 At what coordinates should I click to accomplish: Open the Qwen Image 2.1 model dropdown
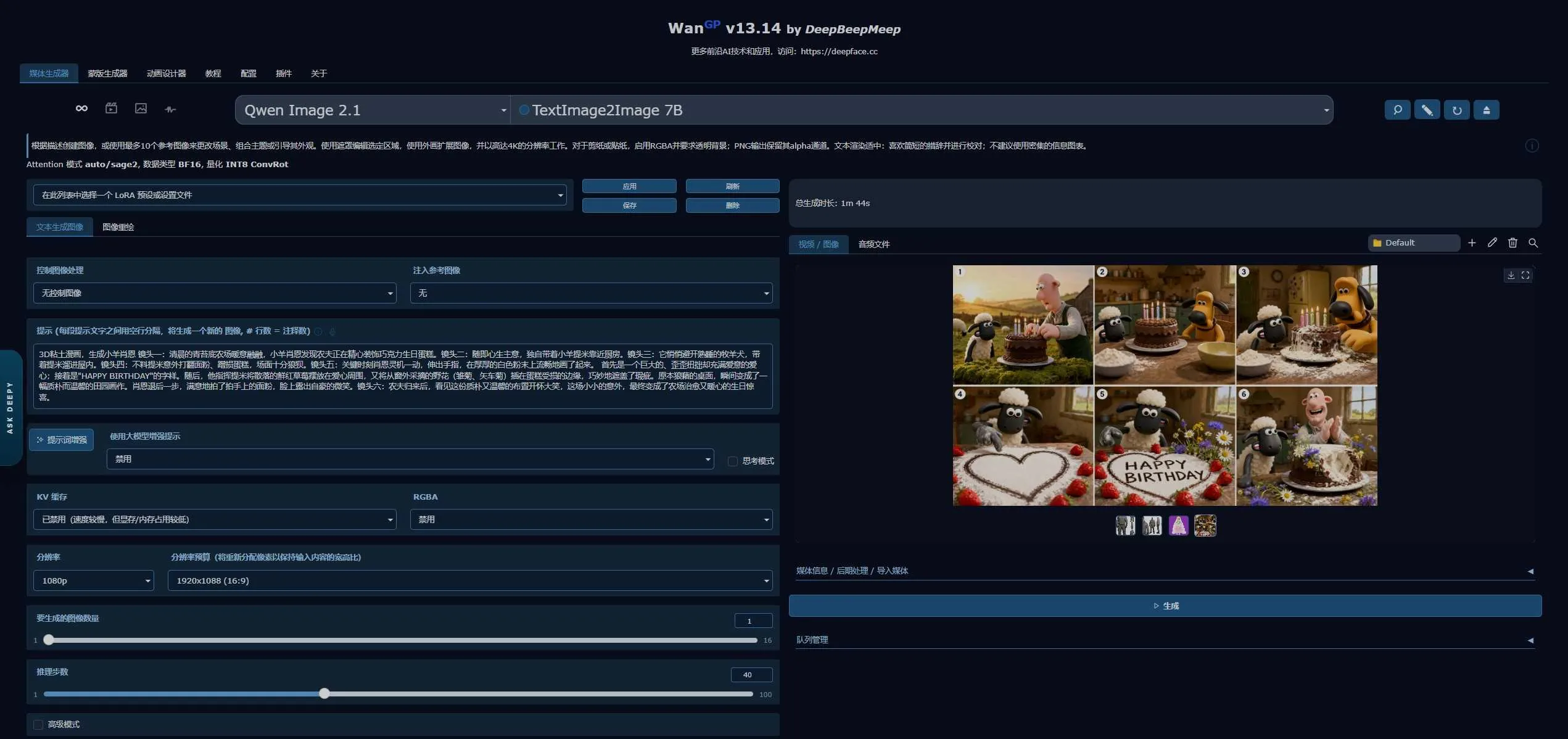[x=373, y=110]
